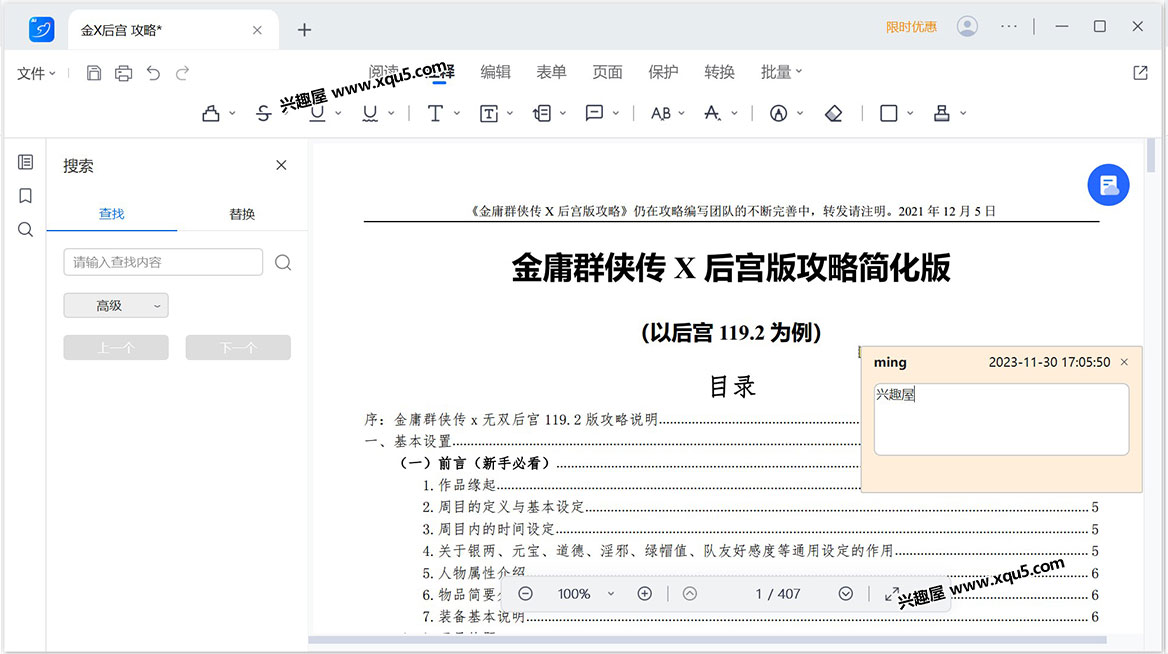The image size is (1168, 654).
Task: Select the straight underline tool
Action: point(317,113)
